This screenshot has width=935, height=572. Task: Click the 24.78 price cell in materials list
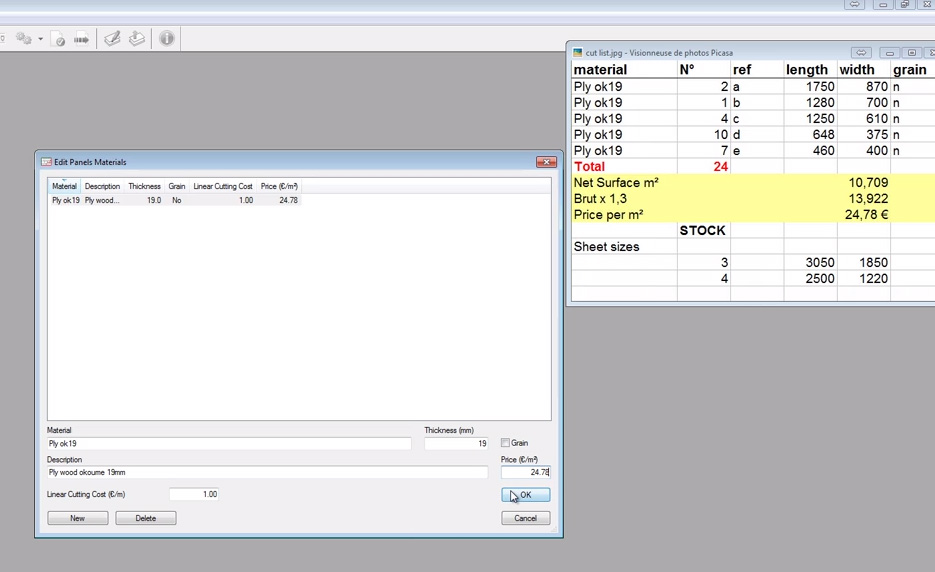pyautogui.click(x=288, y=200)
